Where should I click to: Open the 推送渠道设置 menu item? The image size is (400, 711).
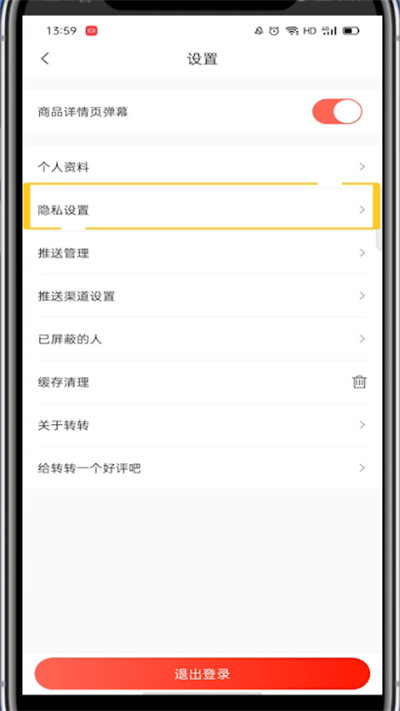click(202, 296)
